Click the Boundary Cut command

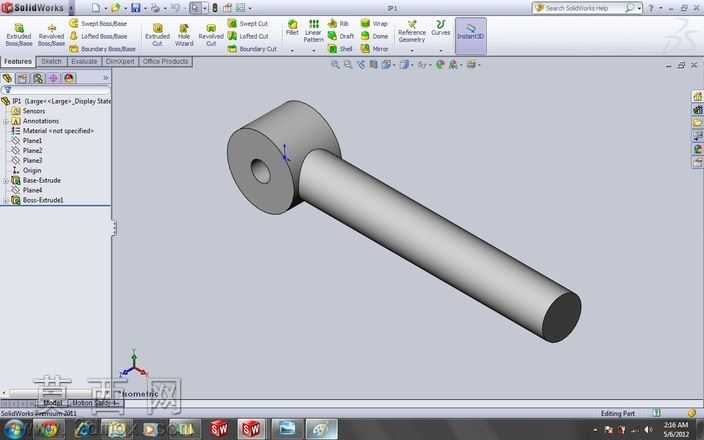click(252, 48)
